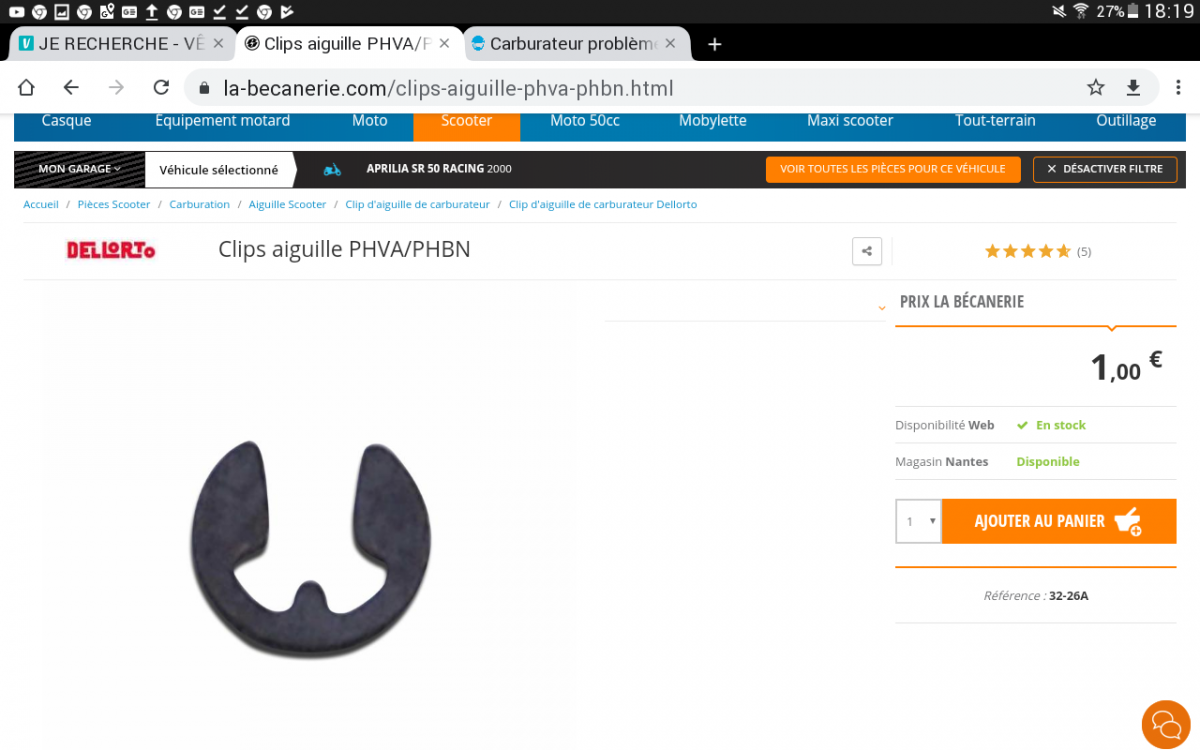The width and height of the screenshot is (1200, 750).
Task: Open the Mobylette menu
Action: coord(713,120)
